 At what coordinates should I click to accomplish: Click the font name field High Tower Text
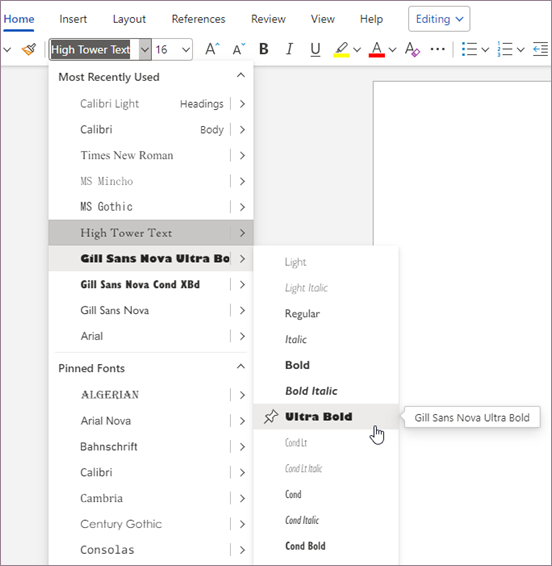click(94, 49)
